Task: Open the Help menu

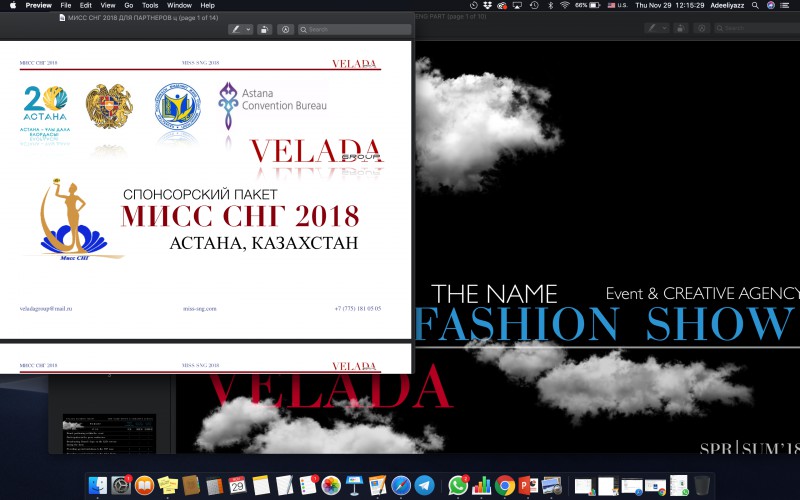Action: [207, 5]
